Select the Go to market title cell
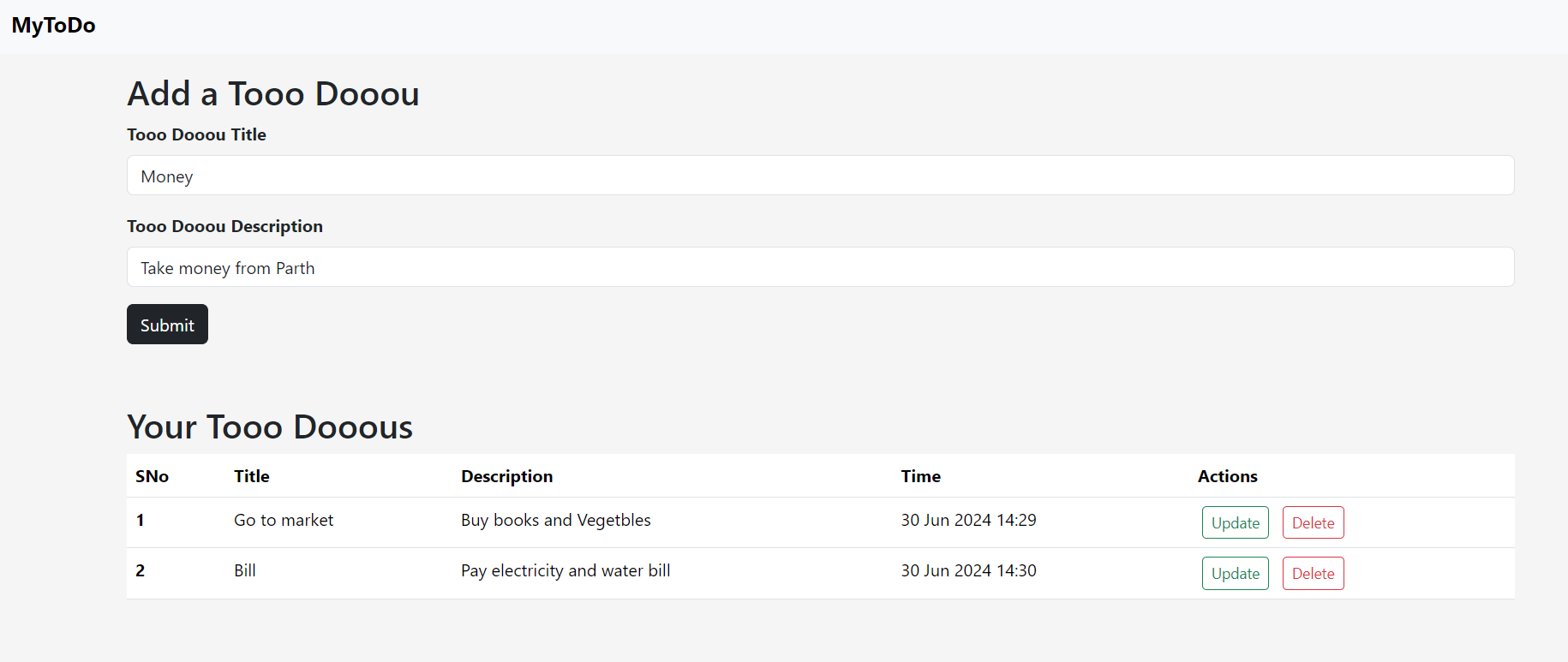The image size is (1568, 662). pyautogui.click(x=284, y=520)
